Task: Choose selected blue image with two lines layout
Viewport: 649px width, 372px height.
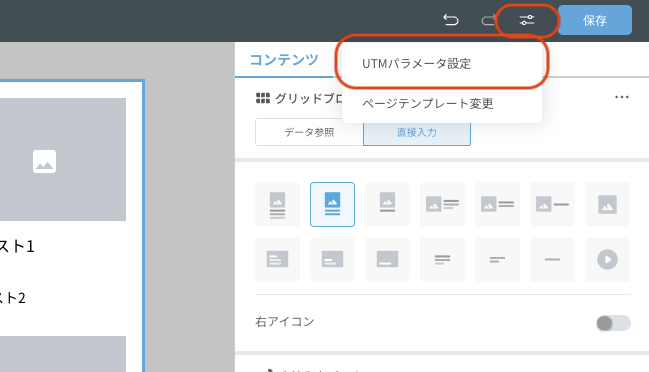Action: [332, 204]
